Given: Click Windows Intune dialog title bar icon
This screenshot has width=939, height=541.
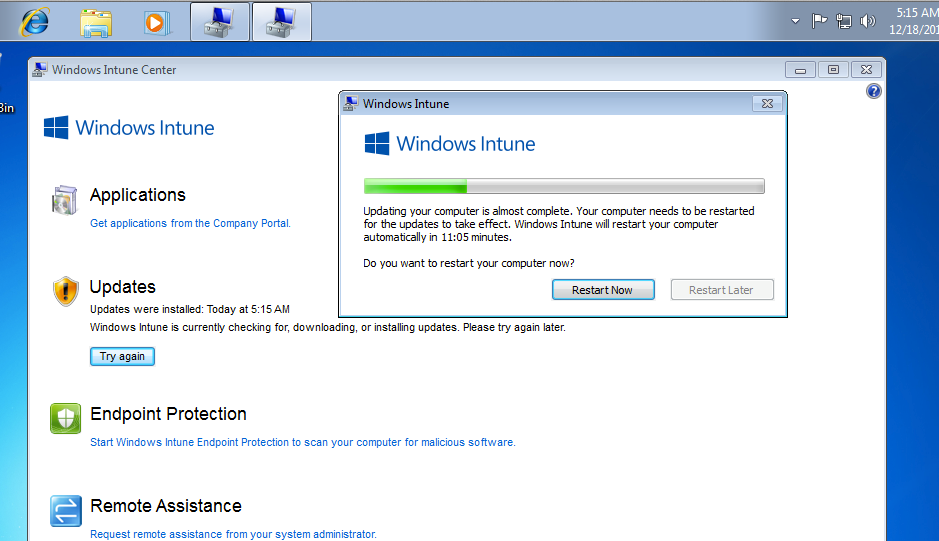Looking at the screenshot, I should (x=350, y=103).
